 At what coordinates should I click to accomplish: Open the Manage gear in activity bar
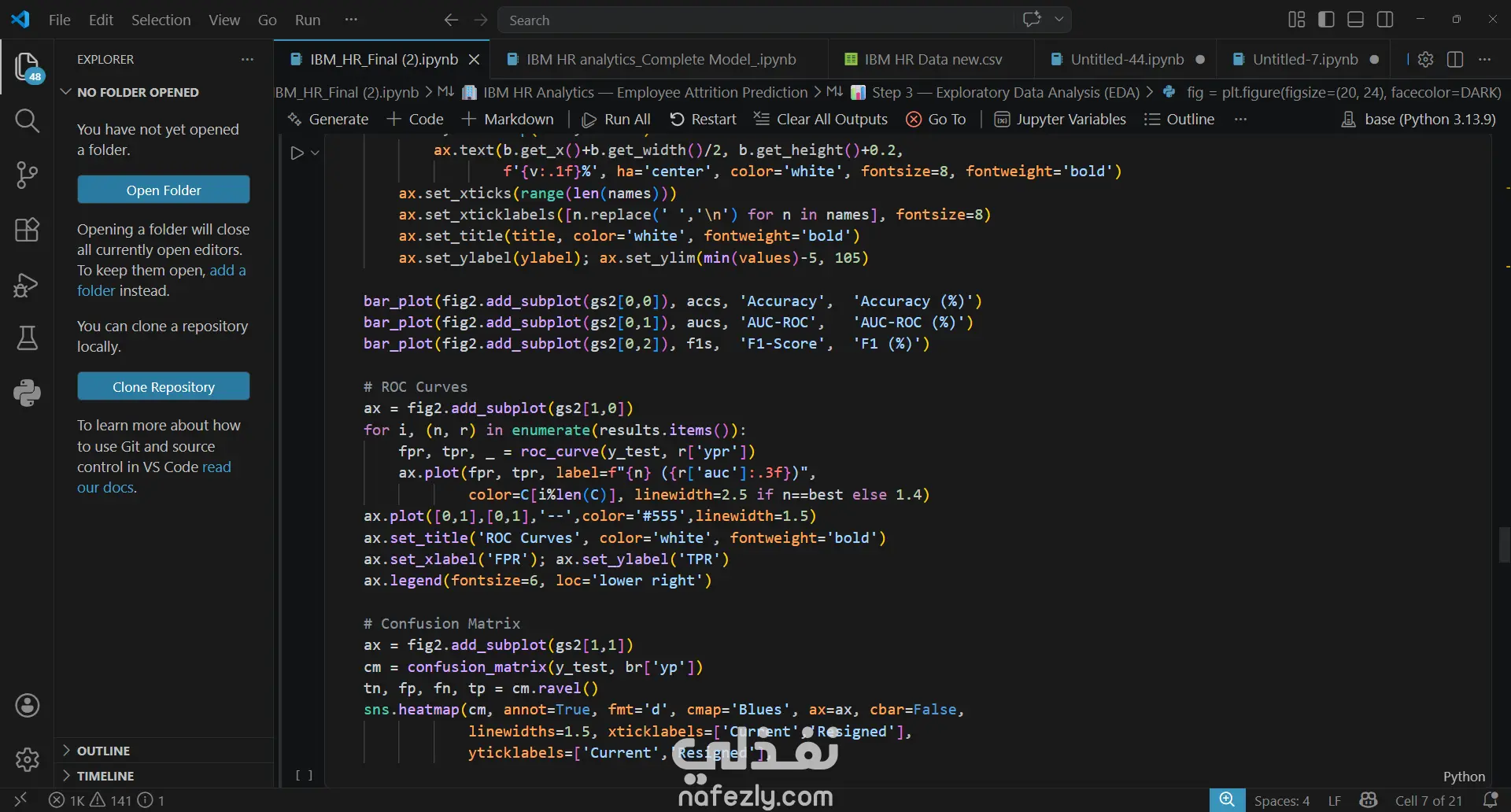tap(28, 759)
